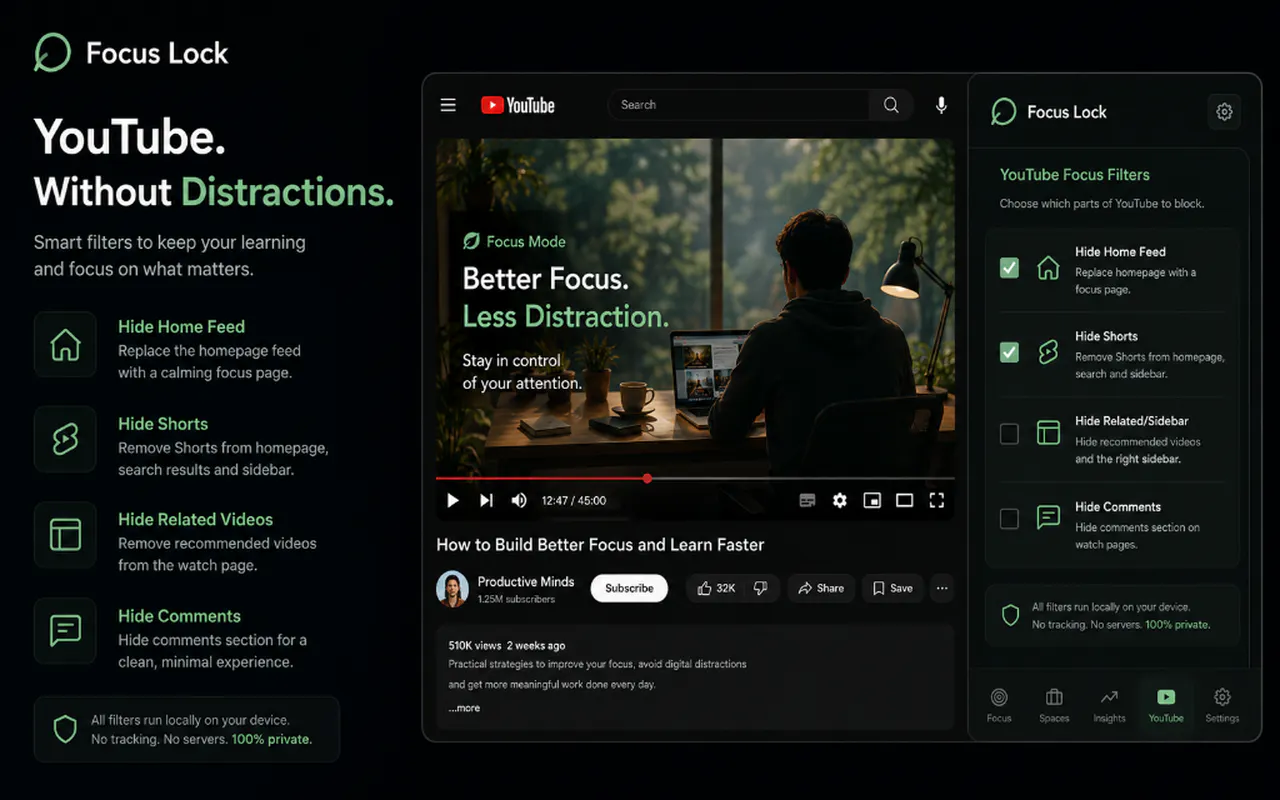
Task: Subscribe to Productive Minds
Action: pos(629,588)
